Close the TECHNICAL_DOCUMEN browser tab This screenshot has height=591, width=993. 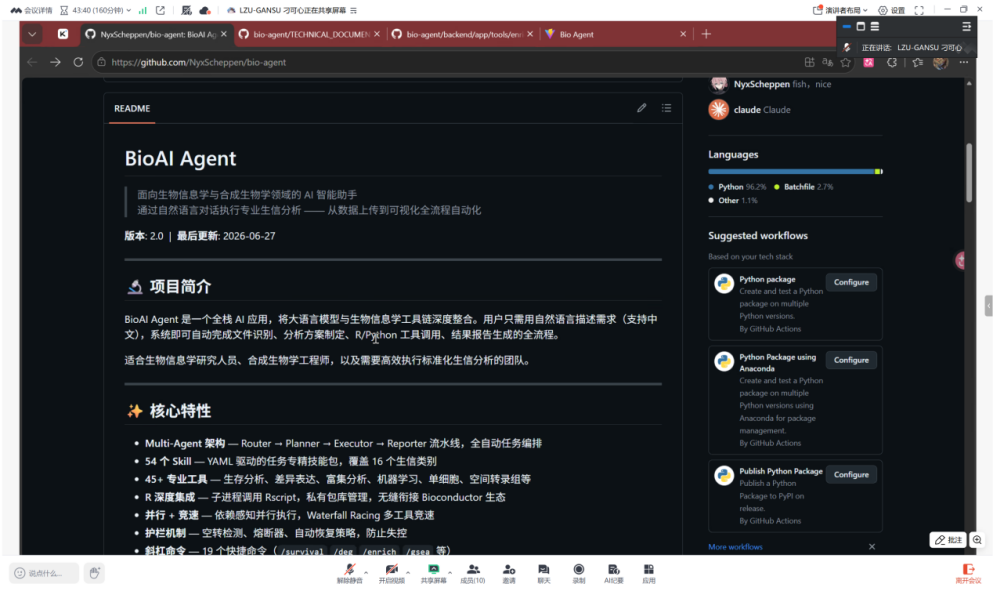click(x=377, y=34)
